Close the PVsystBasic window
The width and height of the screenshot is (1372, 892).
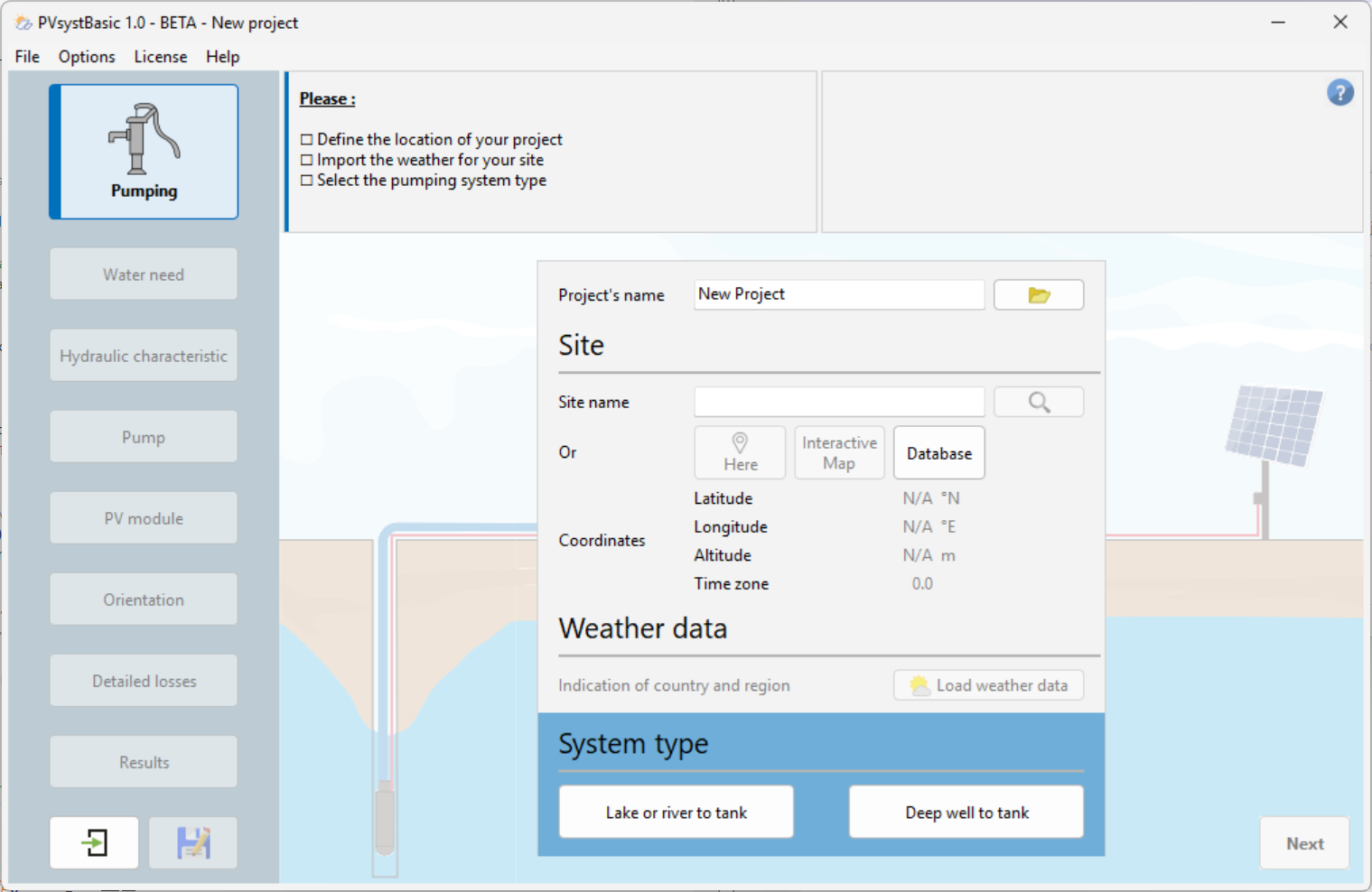point(1340,23)
